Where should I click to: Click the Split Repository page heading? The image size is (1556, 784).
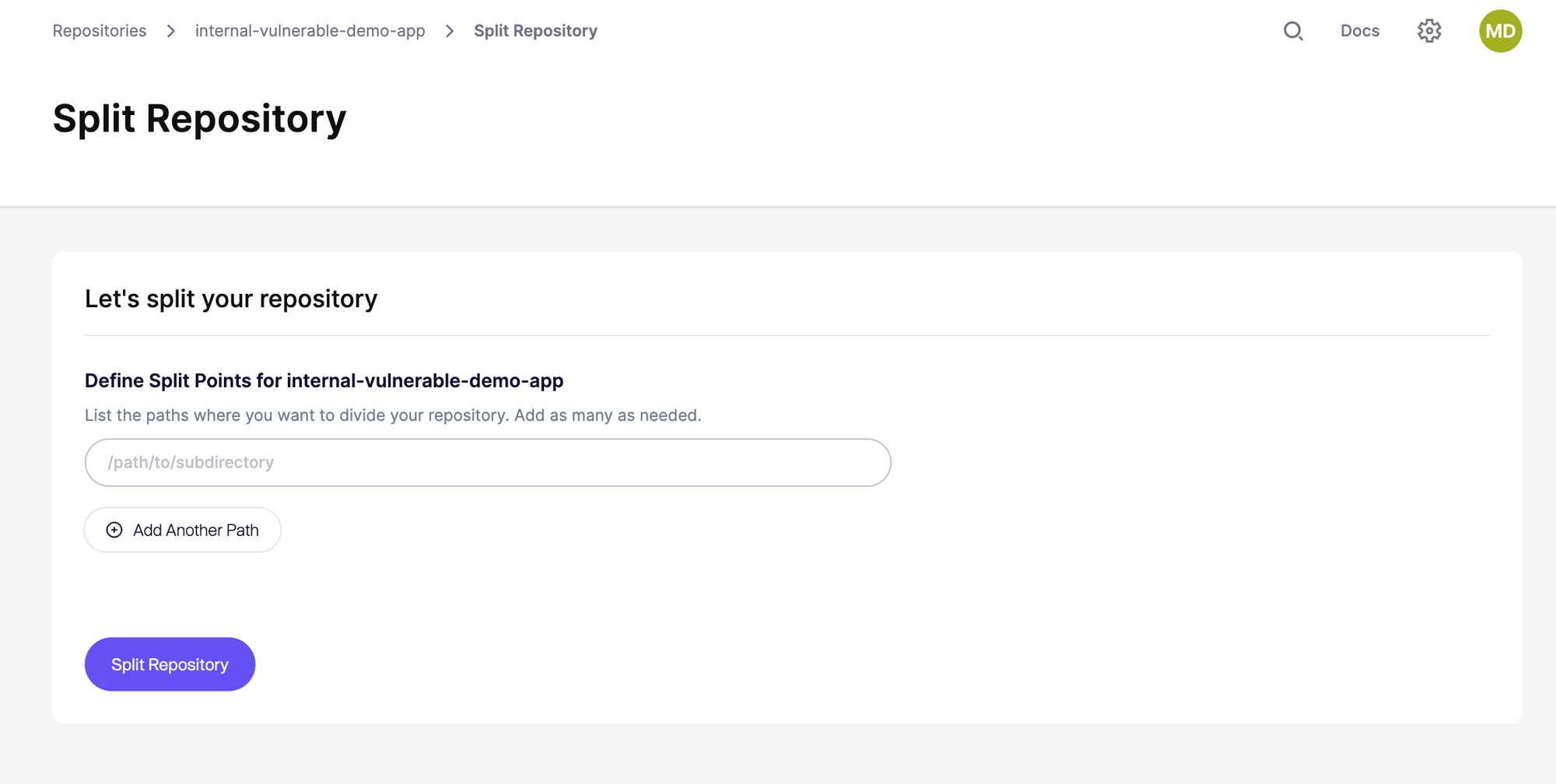pyautogui.click(x=199, y=119)
